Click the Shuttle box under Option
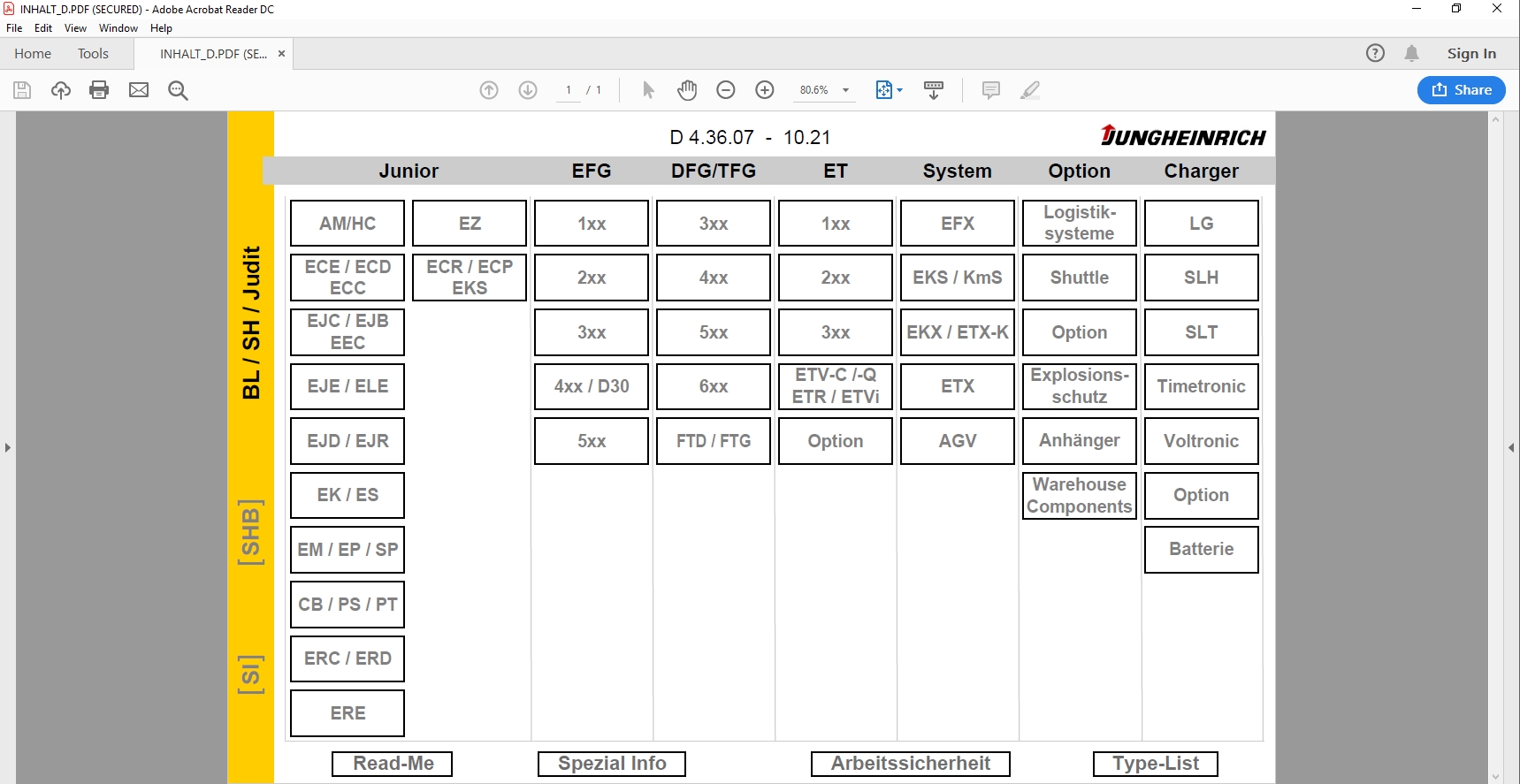 1080,278
